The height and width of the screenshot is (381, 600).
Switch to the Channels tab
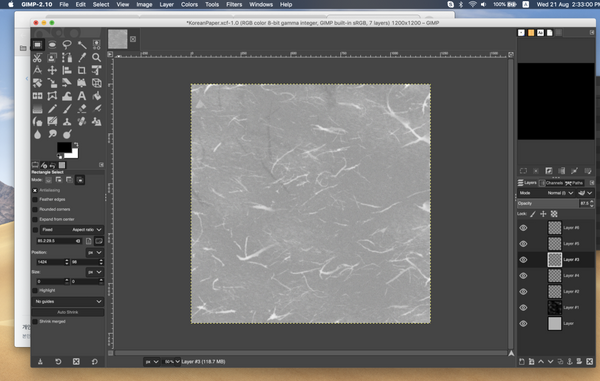tap(551, 183)
